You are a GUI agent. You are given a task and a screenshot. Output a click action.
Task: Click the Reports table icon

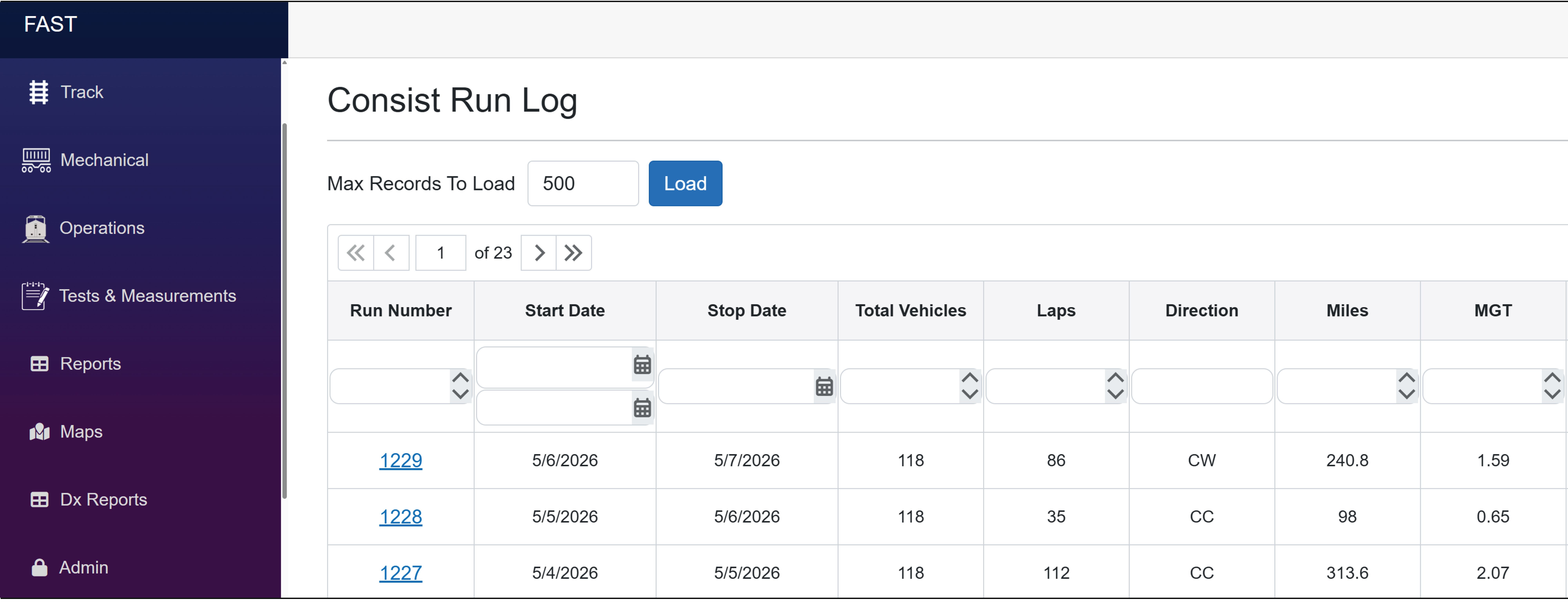[40, 364]
